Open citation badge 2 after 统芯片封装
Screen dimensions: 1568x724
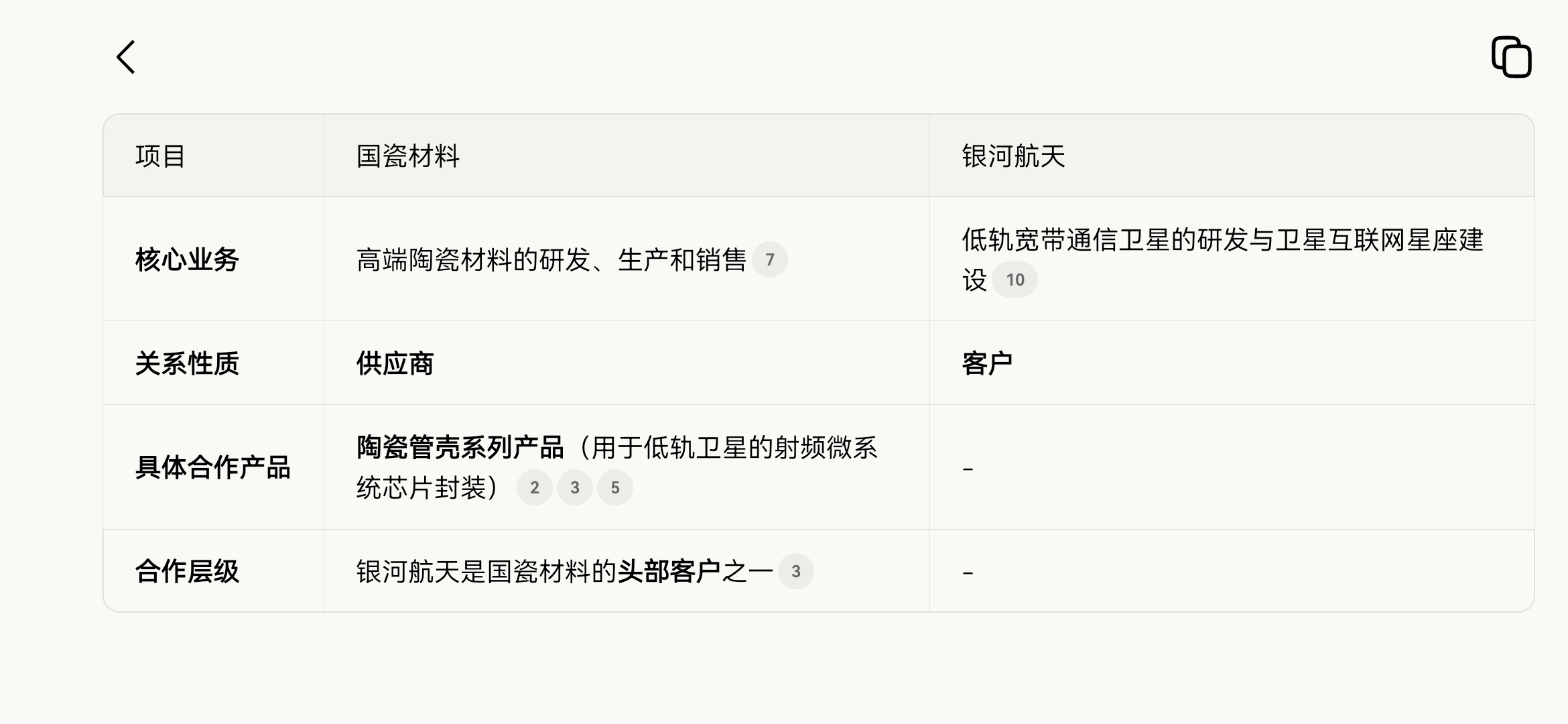534,487
